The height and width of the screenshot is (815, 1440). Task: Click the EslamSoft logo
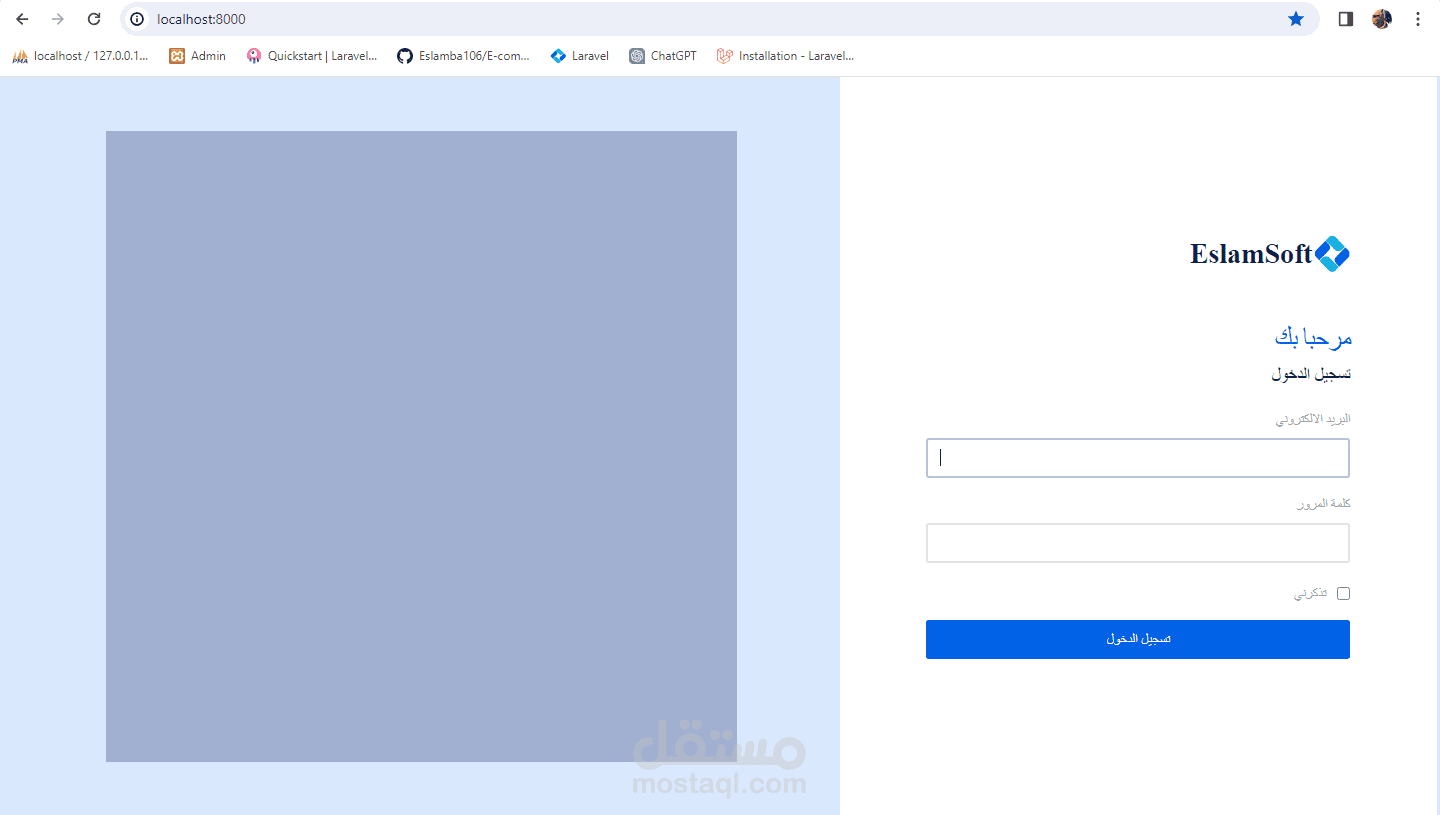pyautogui.click(x=1270, y=254)
